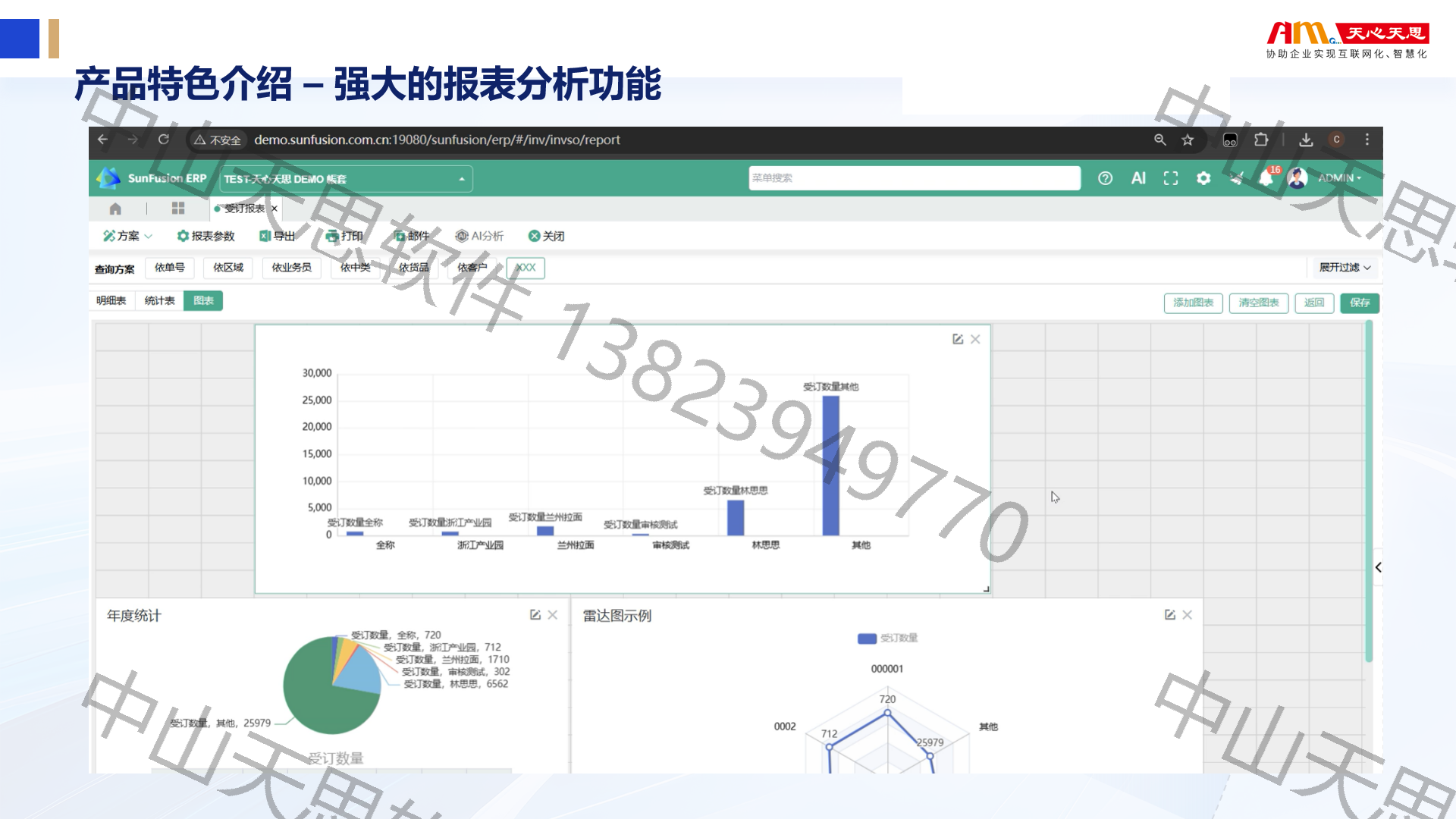This screenshot has height=819, width=1456.
Task: Edit the 雷达图示例 chart
Action: pos(1170,615)
